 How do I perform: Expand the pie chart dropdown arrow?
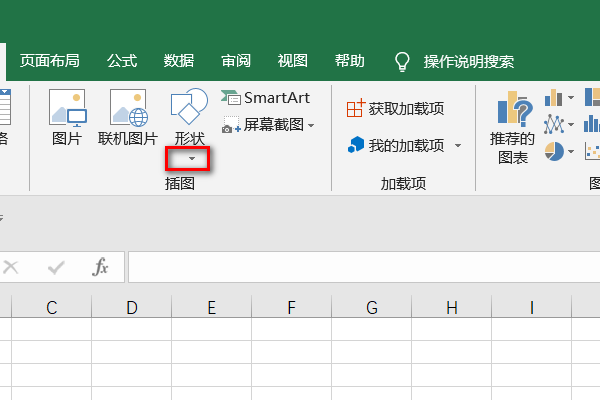coord(571,152)
